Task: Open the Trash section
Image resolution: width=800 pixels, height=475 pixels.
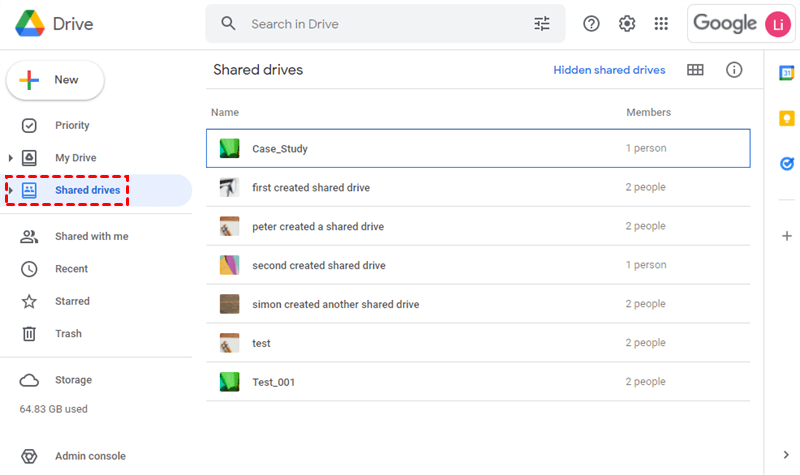Action: pos(68,334)
